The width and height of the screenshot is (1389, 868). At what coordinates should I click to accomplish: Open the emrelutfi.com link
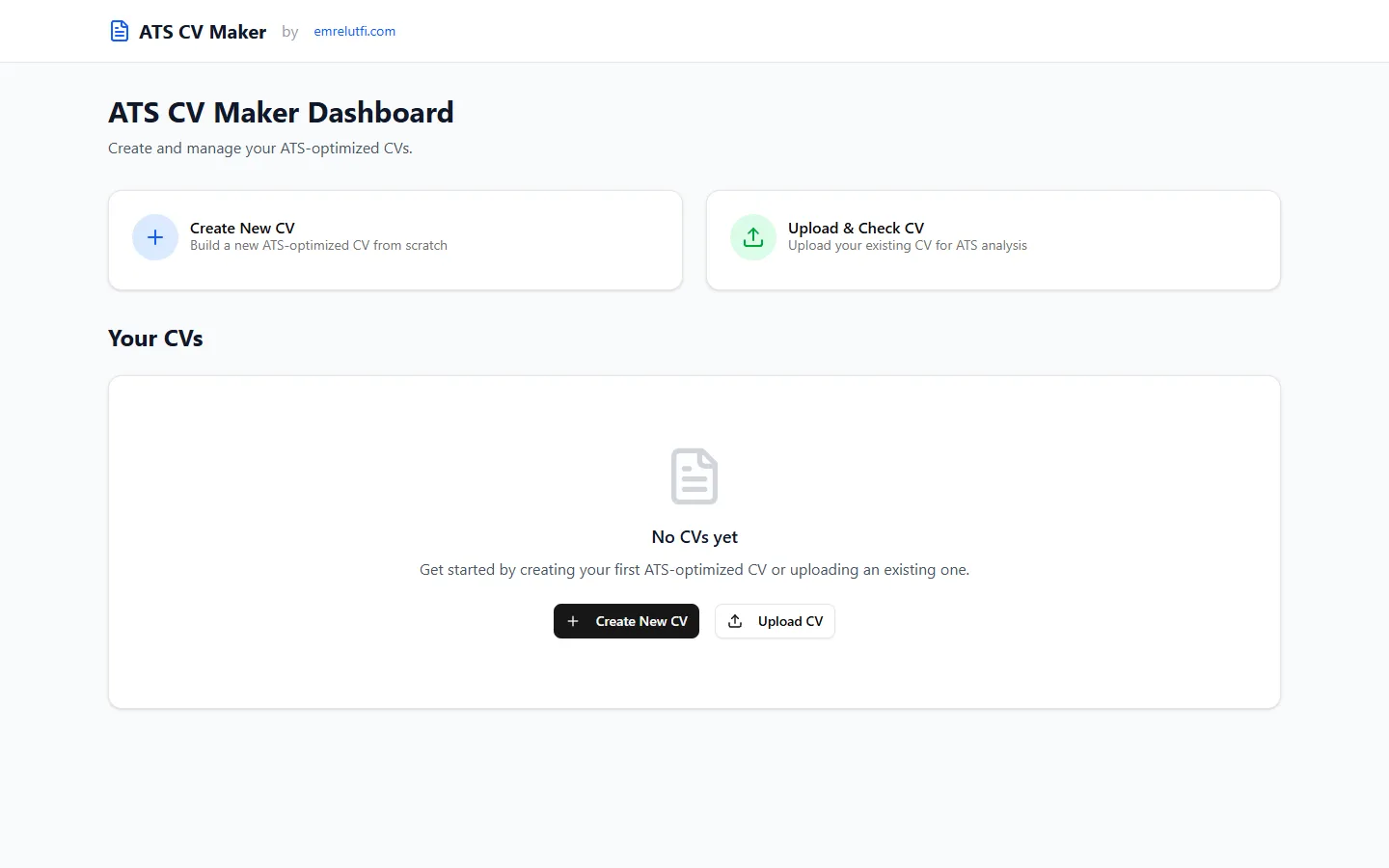(355, 31)
